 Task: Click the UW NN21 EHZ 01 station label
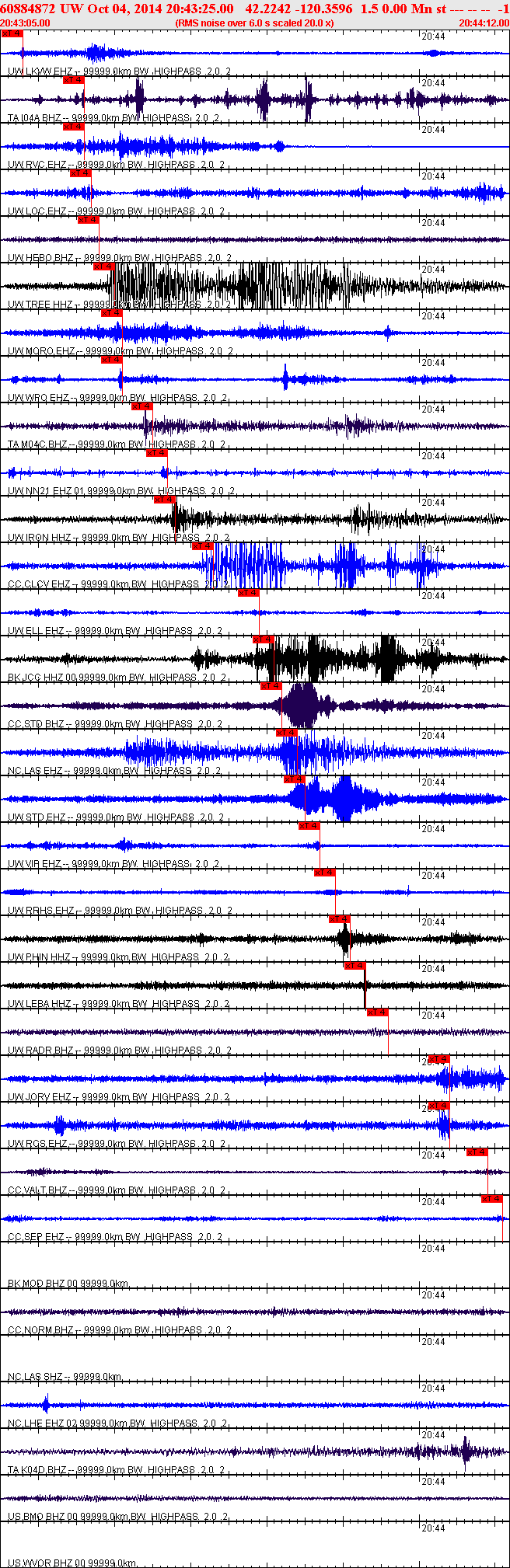[121, 491]
